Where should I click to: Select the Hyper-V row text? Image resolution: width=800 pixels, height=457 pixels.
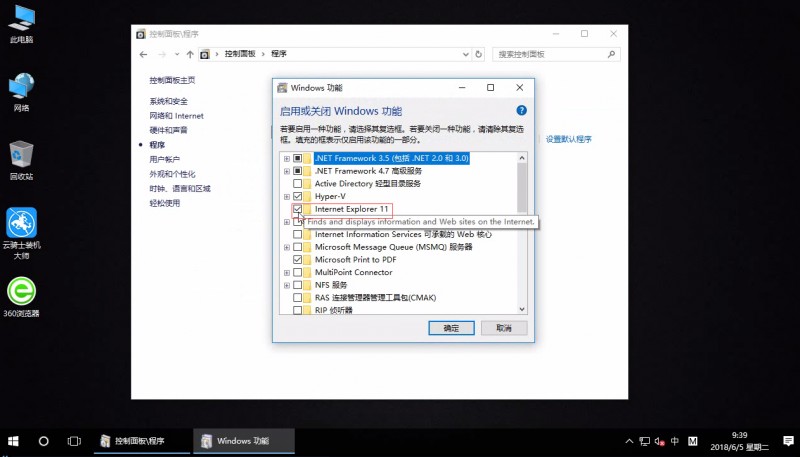[330, 196]
